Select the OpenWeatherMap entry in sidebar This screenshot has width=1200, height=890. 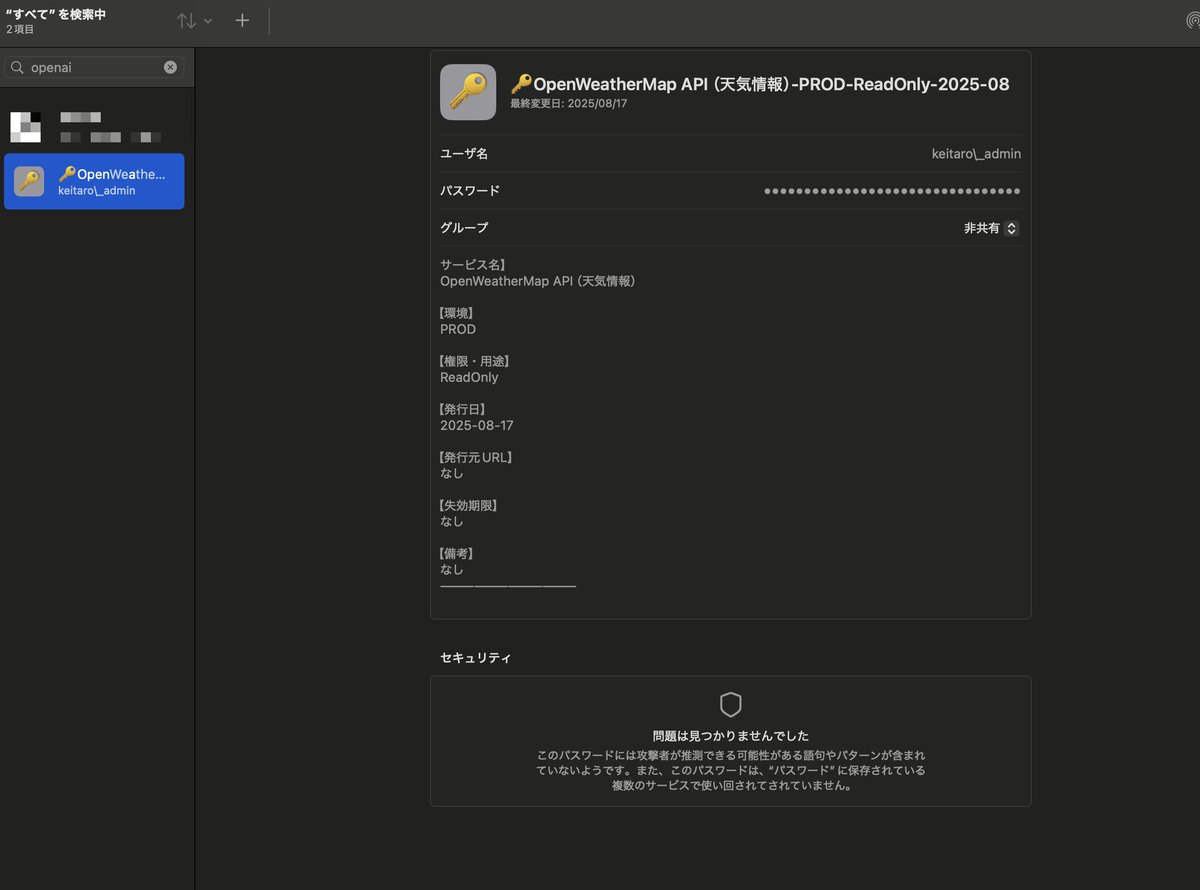point(94,181)
